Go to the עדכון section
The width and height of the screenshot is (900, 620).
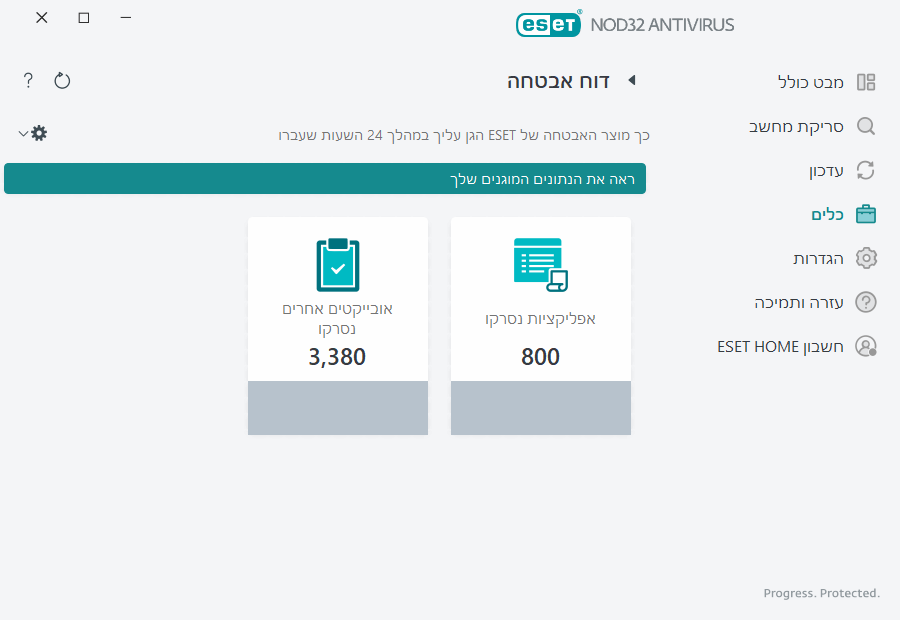[x=826, y=170]
